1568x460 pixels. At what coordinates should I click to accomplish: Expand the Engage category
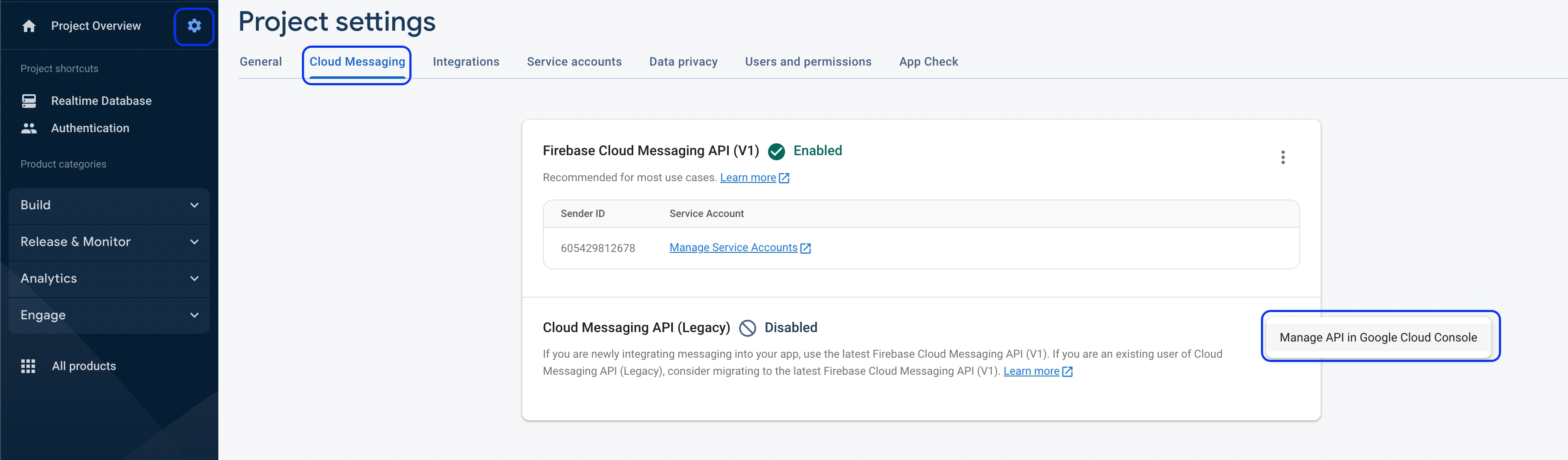click(109, 315)
